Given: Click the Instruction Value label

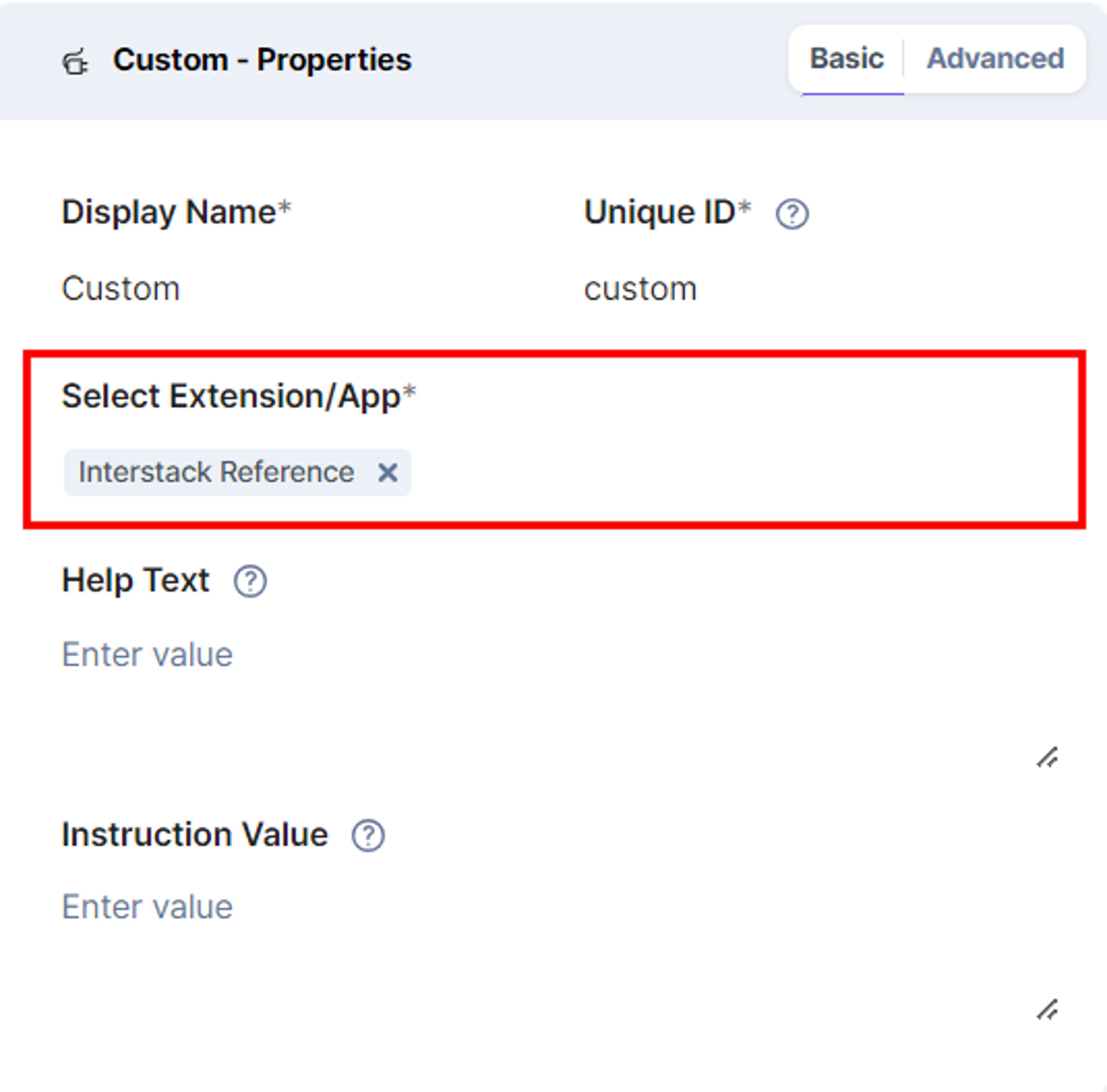Looking at the screenshot, I should (195, 835).
